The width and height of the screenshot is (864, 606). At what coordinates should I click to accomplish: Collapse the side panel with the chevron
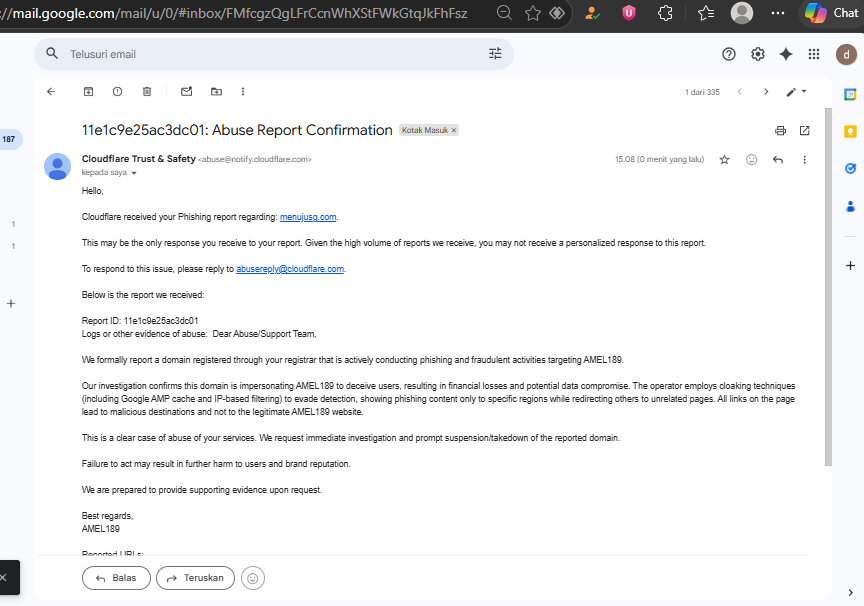[x=850, y=593]
